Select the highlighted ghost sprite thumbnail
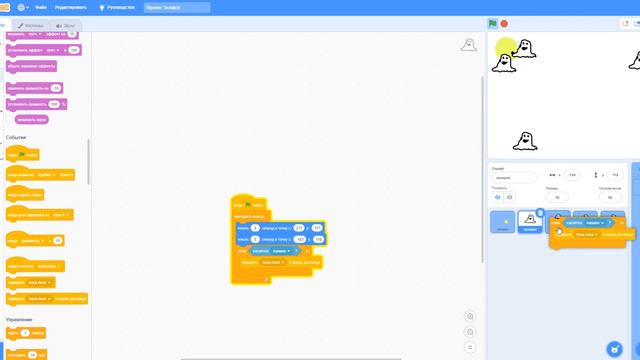640x360 pixels. click(530, 222)
